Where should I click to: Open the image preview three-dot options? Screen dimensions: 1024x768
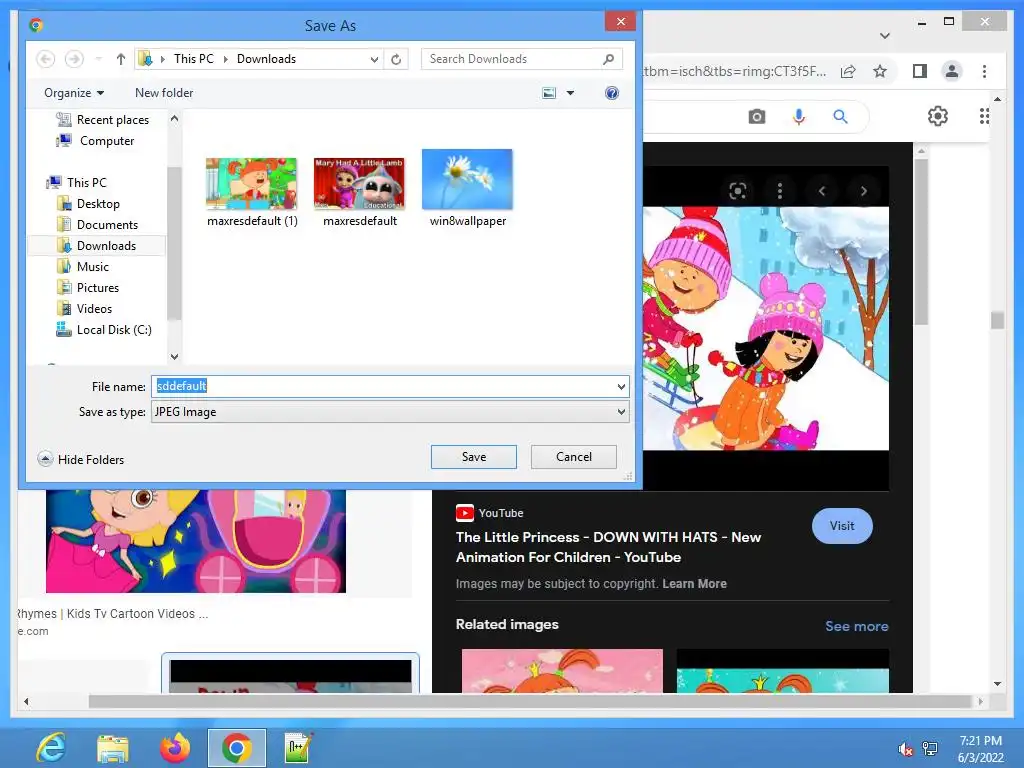pyautogui.click(x=780, y=191)
